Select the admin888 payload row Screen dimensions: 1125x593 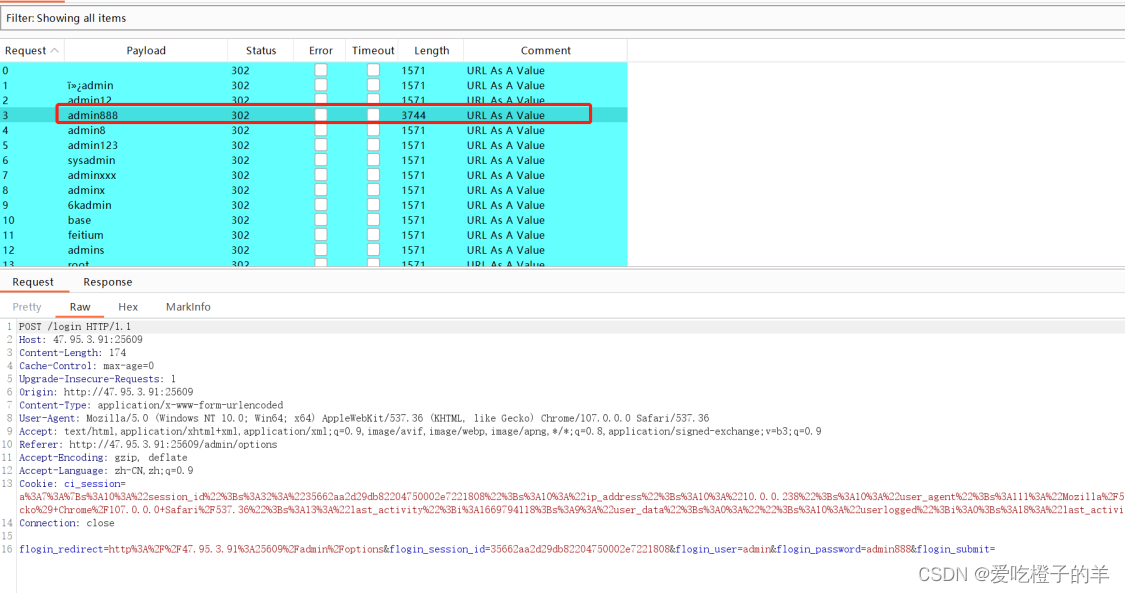(314, 115)
